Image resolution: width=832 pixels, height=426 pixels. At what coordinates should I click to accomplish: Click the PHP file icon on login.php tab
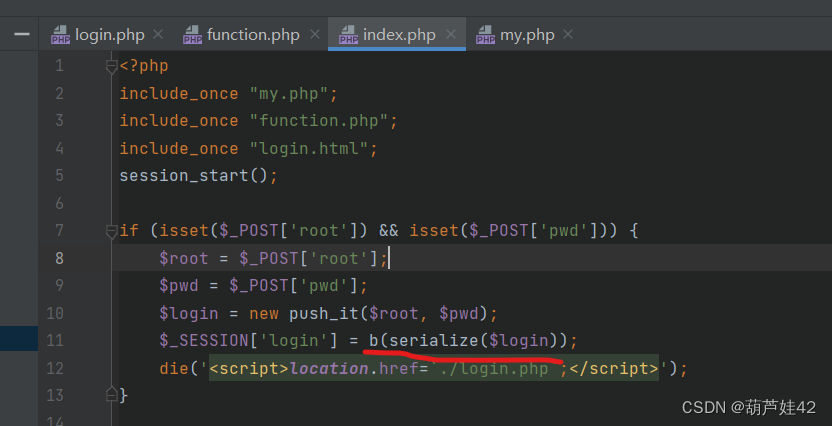tap(60, 35)
